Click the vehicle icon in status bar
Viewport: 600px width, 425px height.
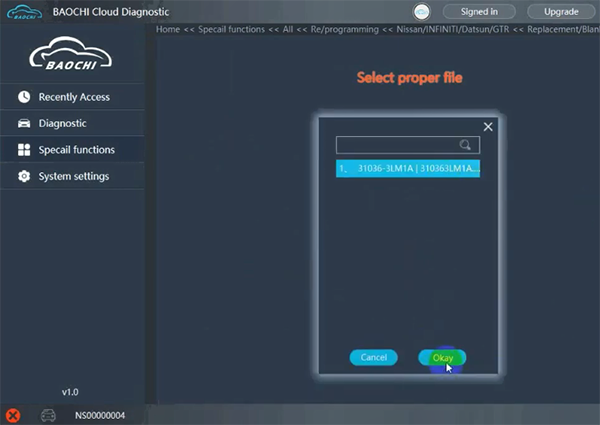48,415
